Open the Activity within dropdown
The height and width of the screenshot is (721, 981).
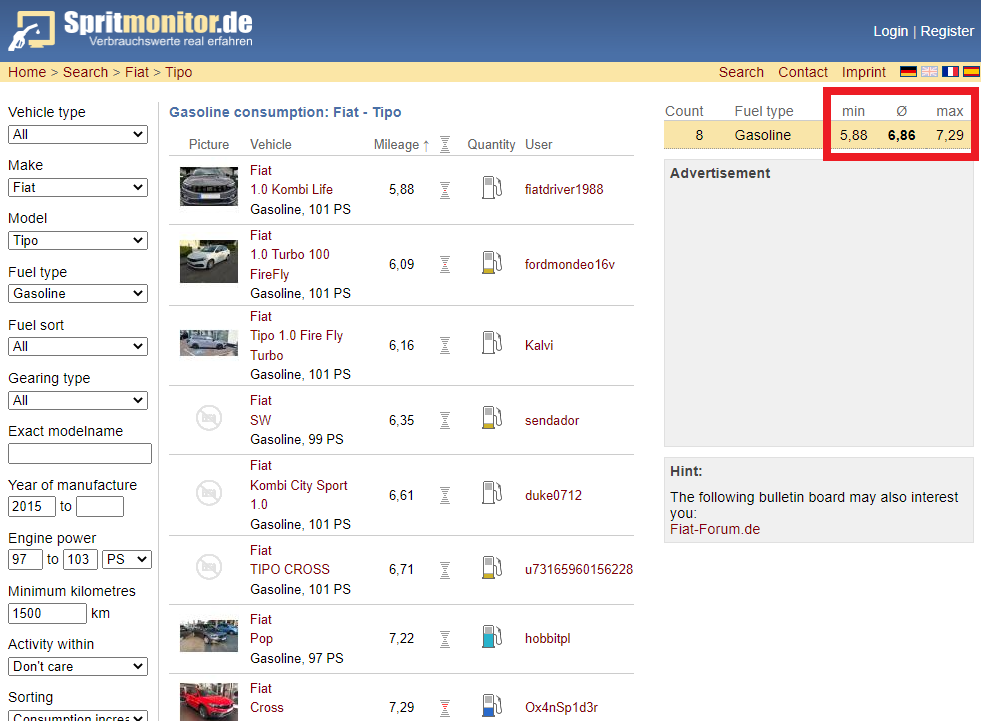[78, 667]
